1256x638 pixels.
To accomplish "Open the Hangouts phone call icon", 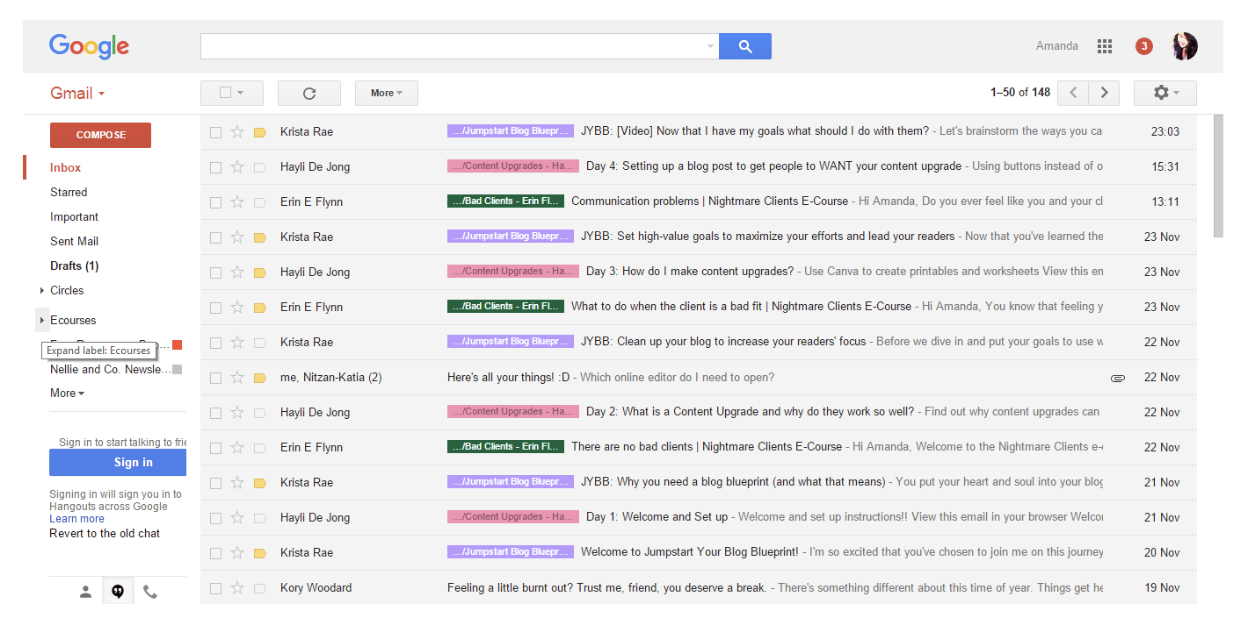I will (150, 590).
